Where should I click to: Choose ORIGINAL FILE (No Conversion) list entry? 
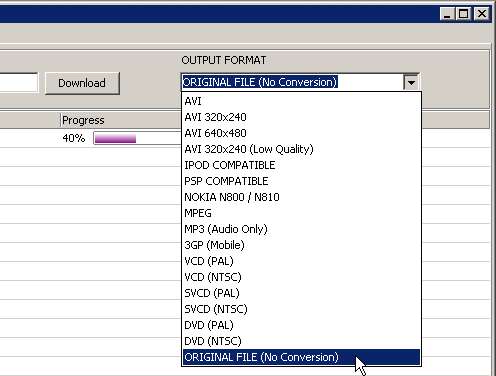coord(301,357)
